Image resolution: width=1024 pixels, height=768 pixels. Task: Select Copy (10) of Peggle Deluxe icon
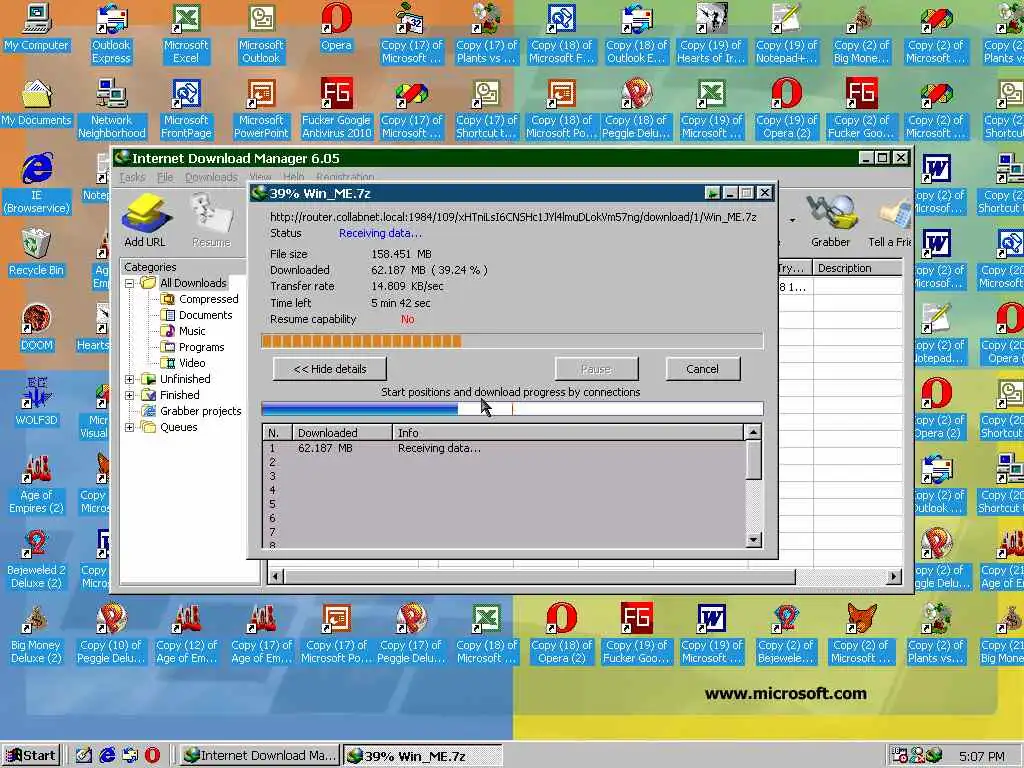[111, 634]
